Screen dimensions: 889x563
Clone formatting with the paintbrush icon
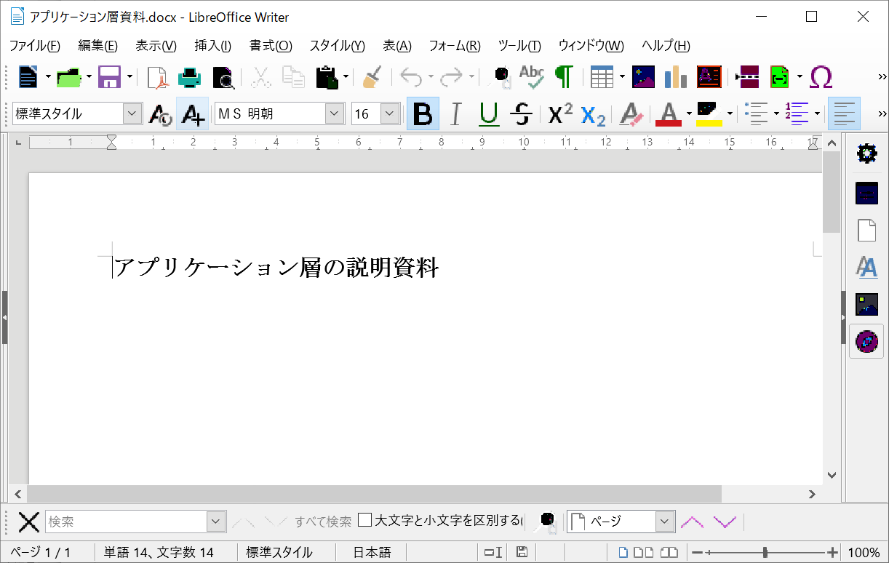click(372, 77)
